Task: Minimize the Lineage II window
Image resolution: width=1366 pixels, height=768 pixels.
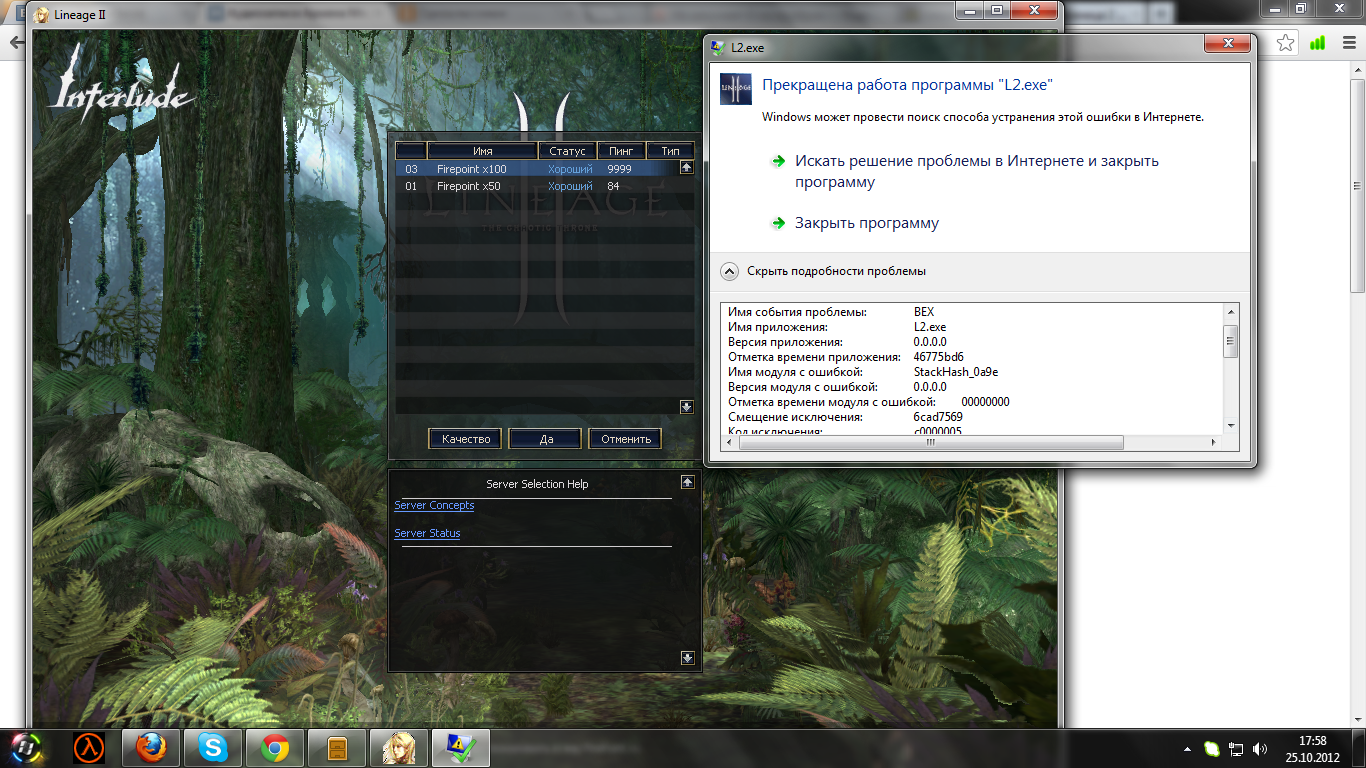Action: tap(970, 10)
